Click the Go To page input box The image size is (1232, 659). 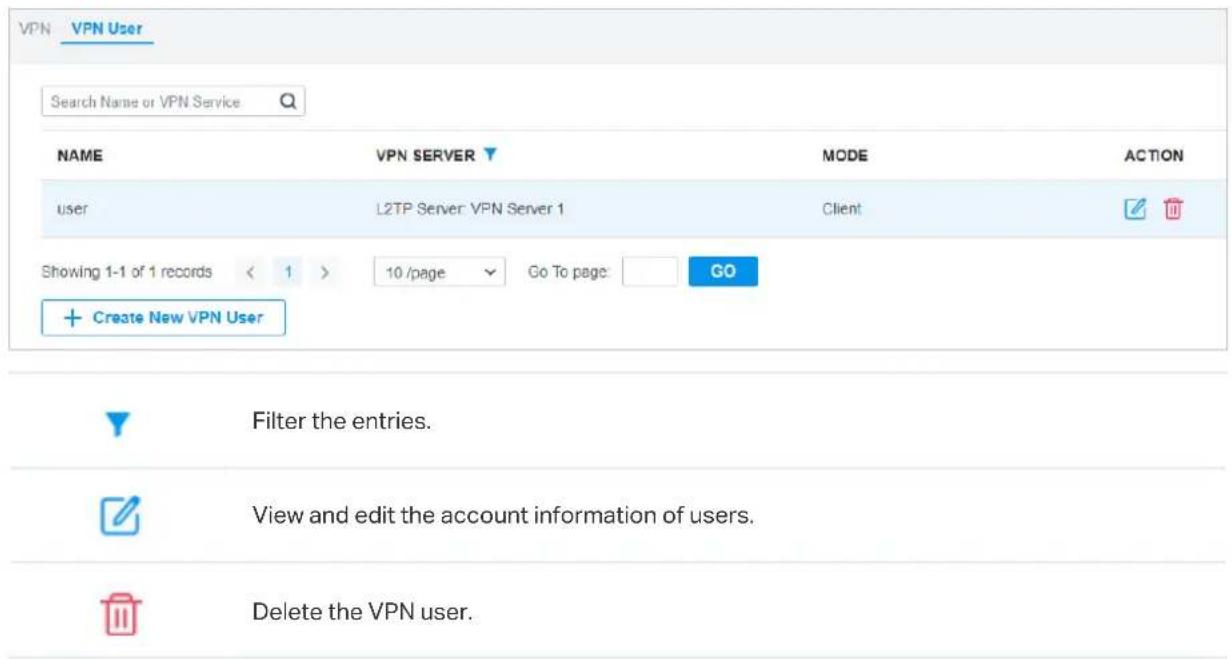[650, 271]
